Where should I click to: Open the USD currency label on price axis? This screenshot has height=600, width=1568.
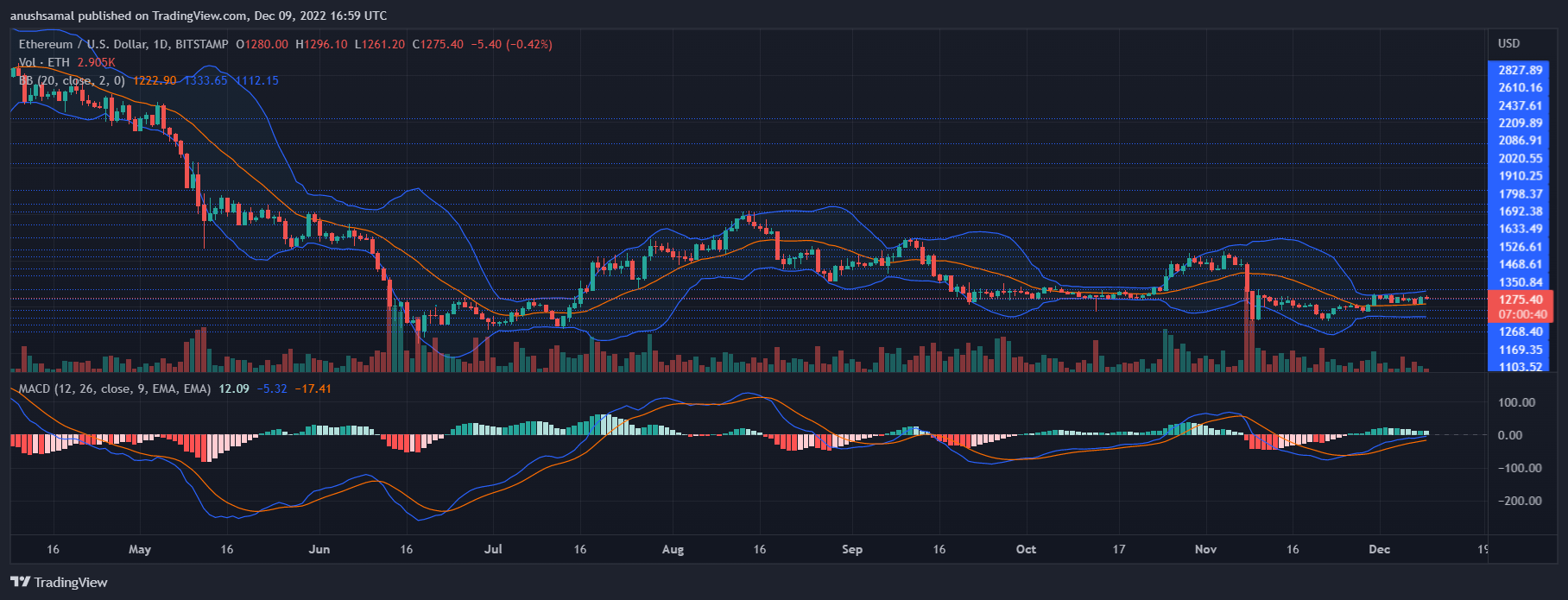1508,43
